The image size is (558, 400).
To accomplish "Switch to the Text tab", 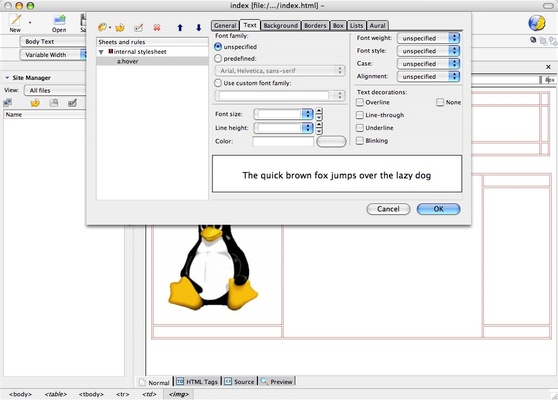I will 250,25.
